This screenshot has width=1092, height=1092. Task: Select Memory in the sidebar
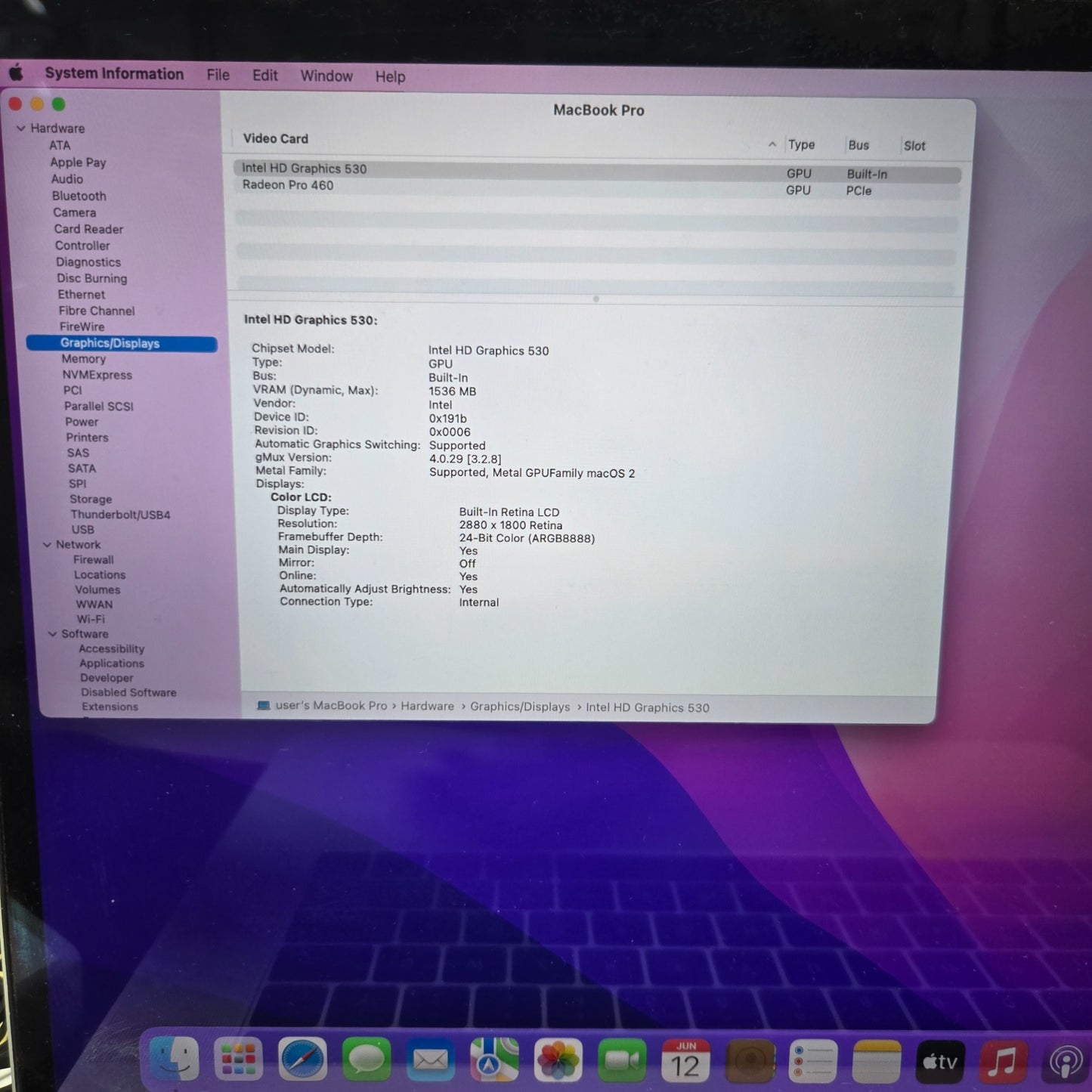click(x=84, y=359)
